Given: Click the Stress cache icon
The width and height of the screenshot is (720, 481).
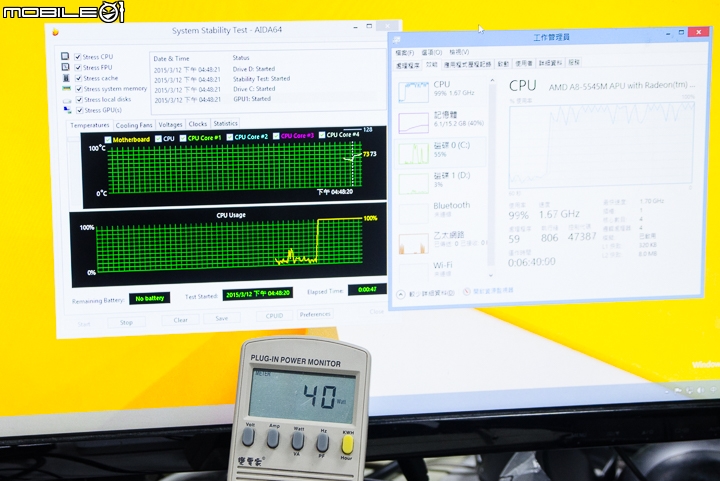Looking at the screenshot, I should coord(66,78).
